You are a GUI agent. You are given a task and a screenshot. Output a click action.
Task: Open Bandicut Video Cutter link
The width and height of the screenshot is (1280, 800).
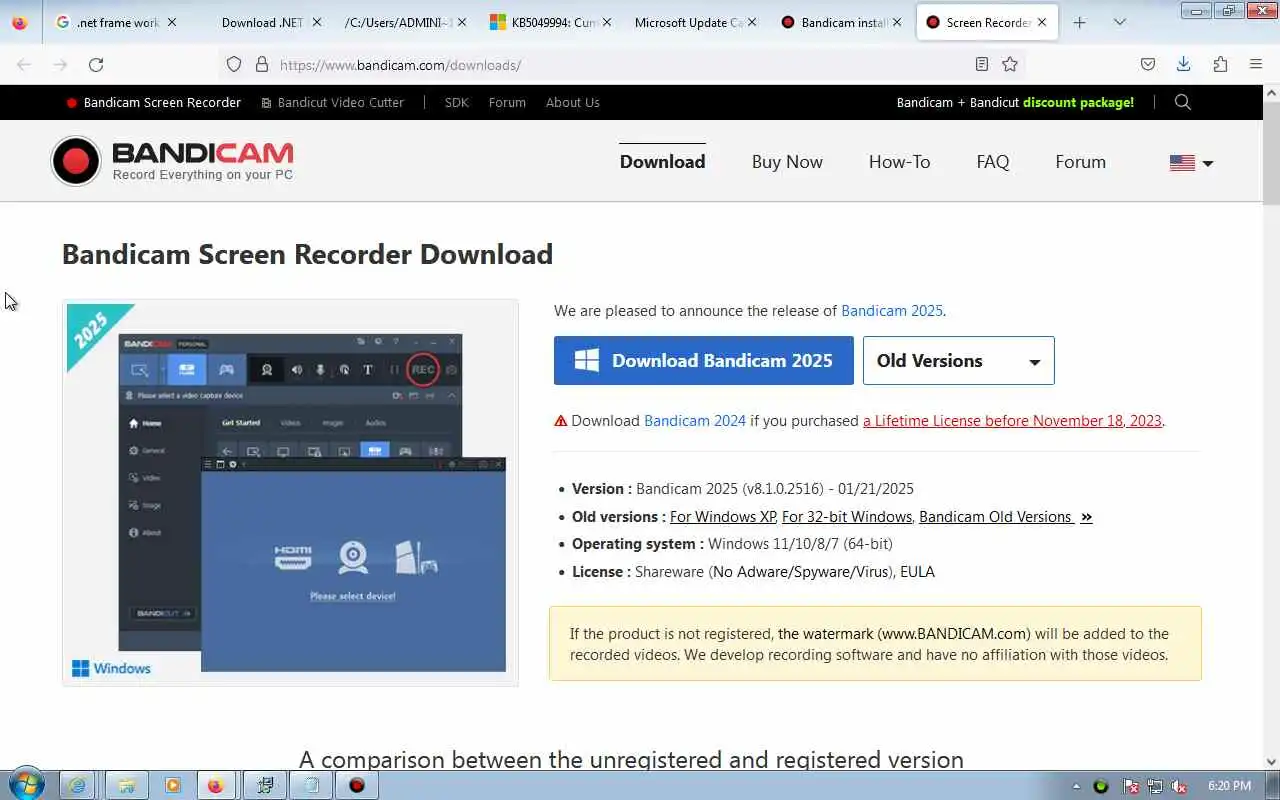click(332, 102)
